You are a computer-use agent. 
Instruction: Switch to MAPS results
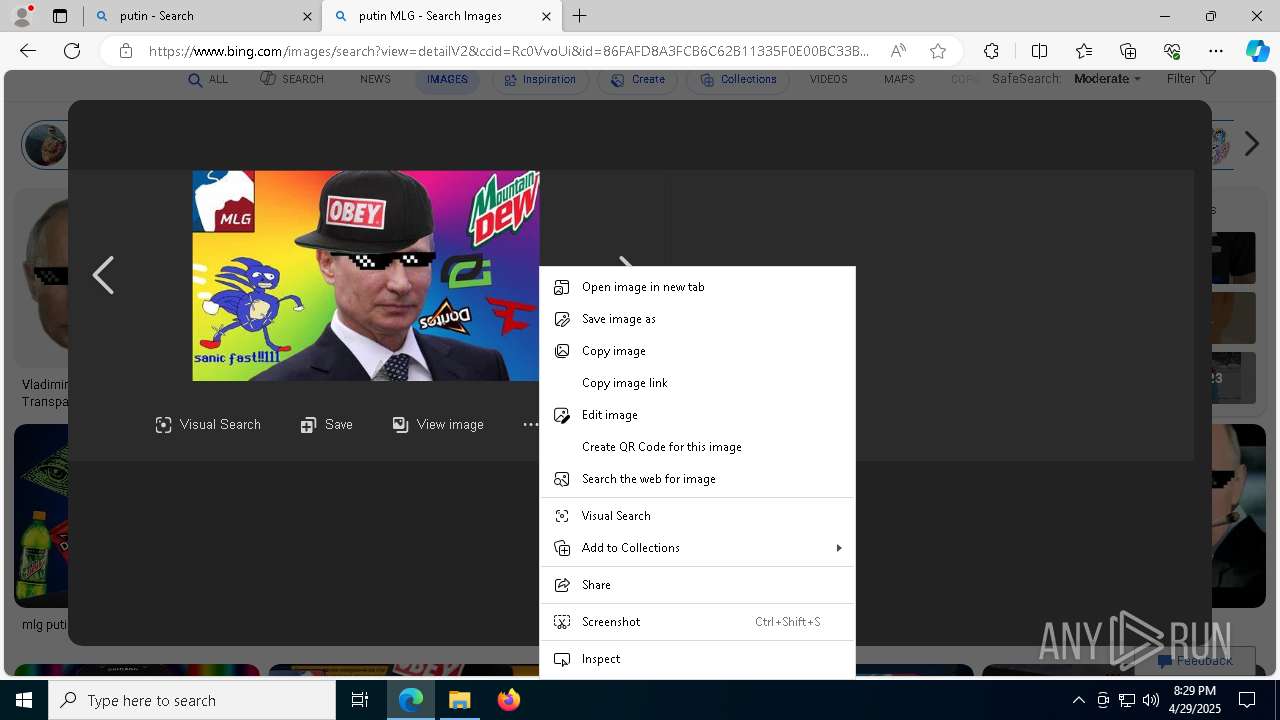(x=899, y=79)
